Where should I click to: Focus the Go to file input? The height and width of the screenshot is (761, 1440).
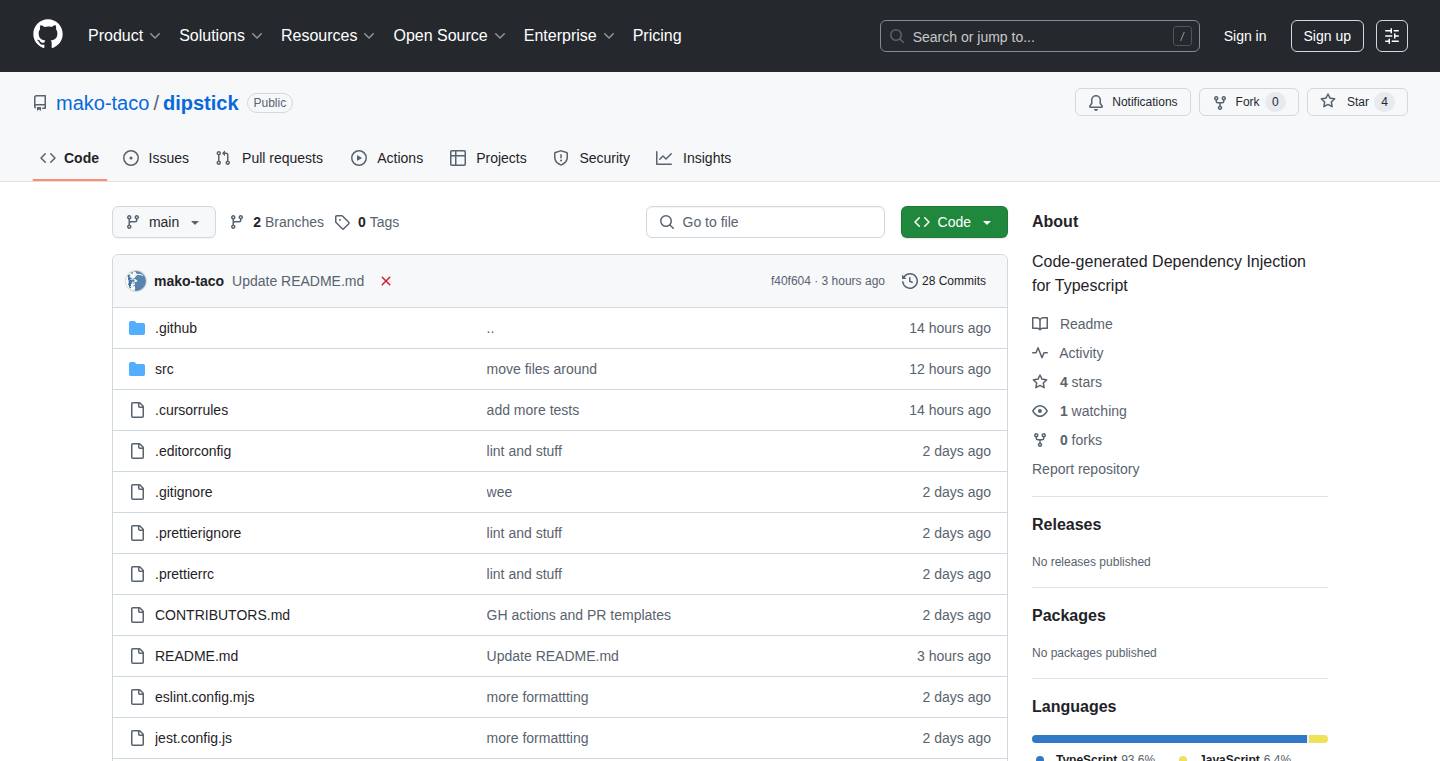click(x=765, y=222)
